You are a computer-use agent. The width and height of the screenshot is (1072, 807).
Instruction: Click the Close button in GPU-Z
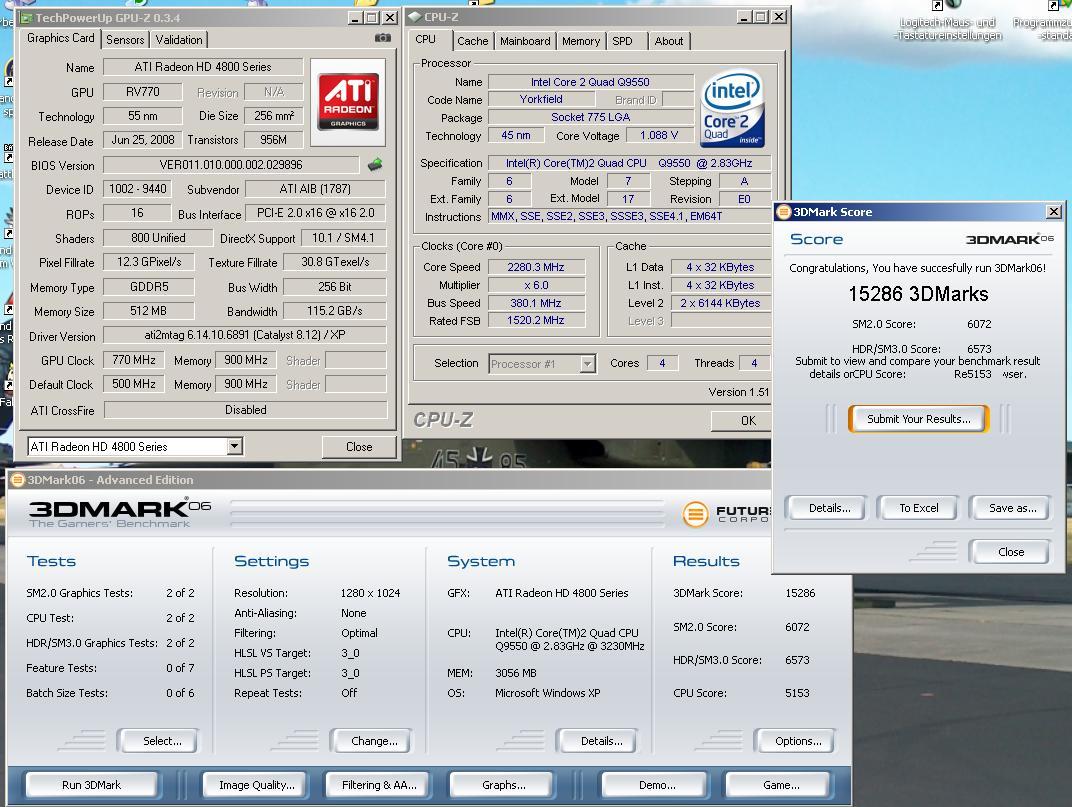click(359, 447)
